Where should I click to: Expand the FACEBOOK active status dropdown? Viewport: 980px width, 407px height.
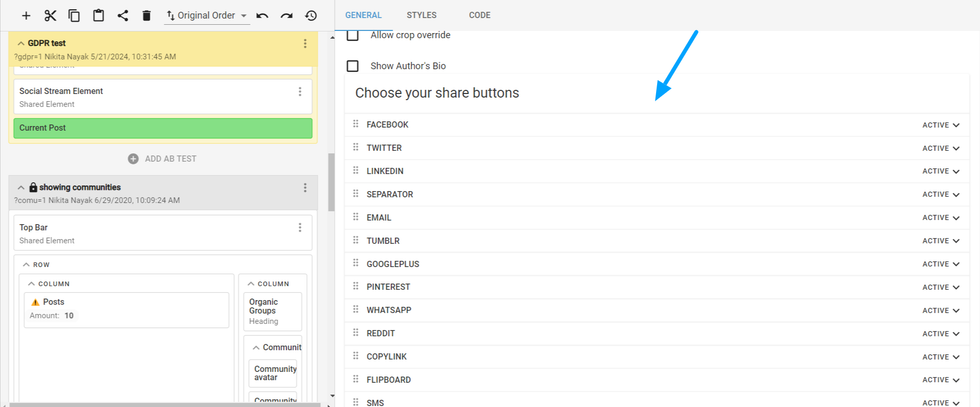pos(941,125)
